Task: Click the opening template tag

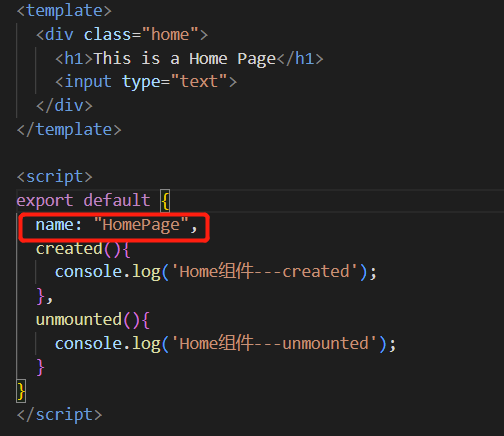Action: point(64,11)
